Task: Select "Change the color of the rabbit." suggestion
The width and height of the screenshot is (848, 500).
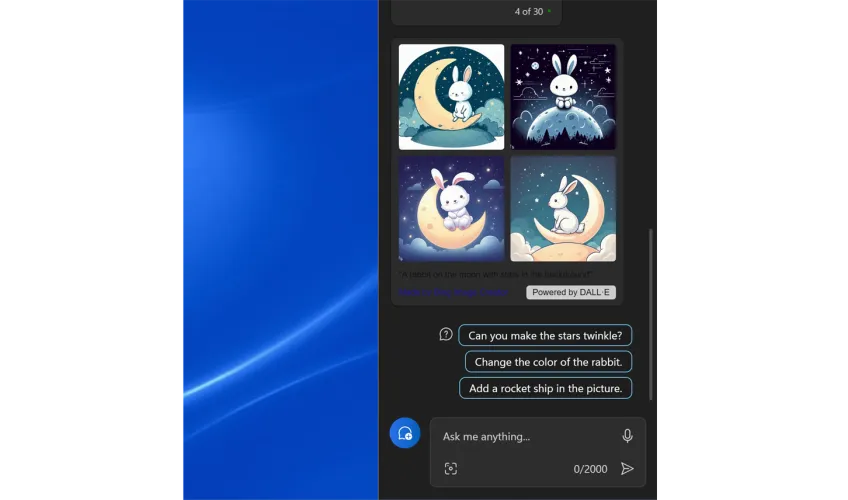Action: click(x=548, y=362)
